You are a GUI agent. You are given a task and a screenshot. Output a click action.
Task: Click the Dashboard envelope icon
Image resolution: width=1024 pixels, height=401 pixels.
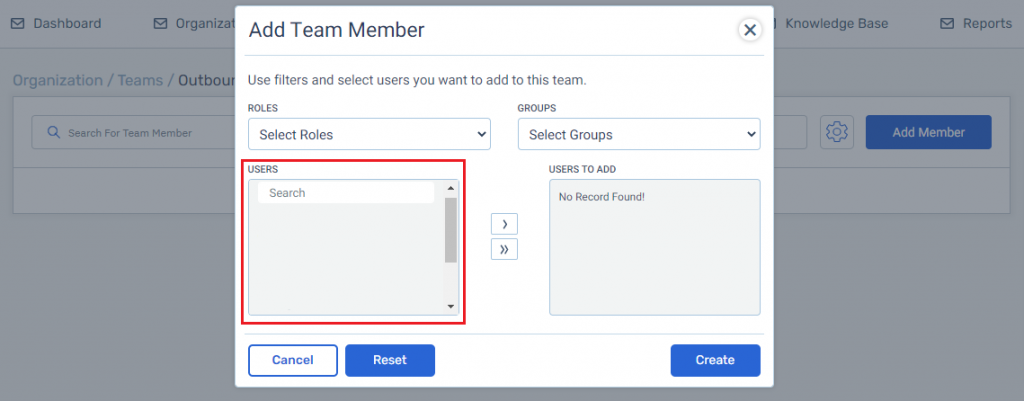coord(18,24)
